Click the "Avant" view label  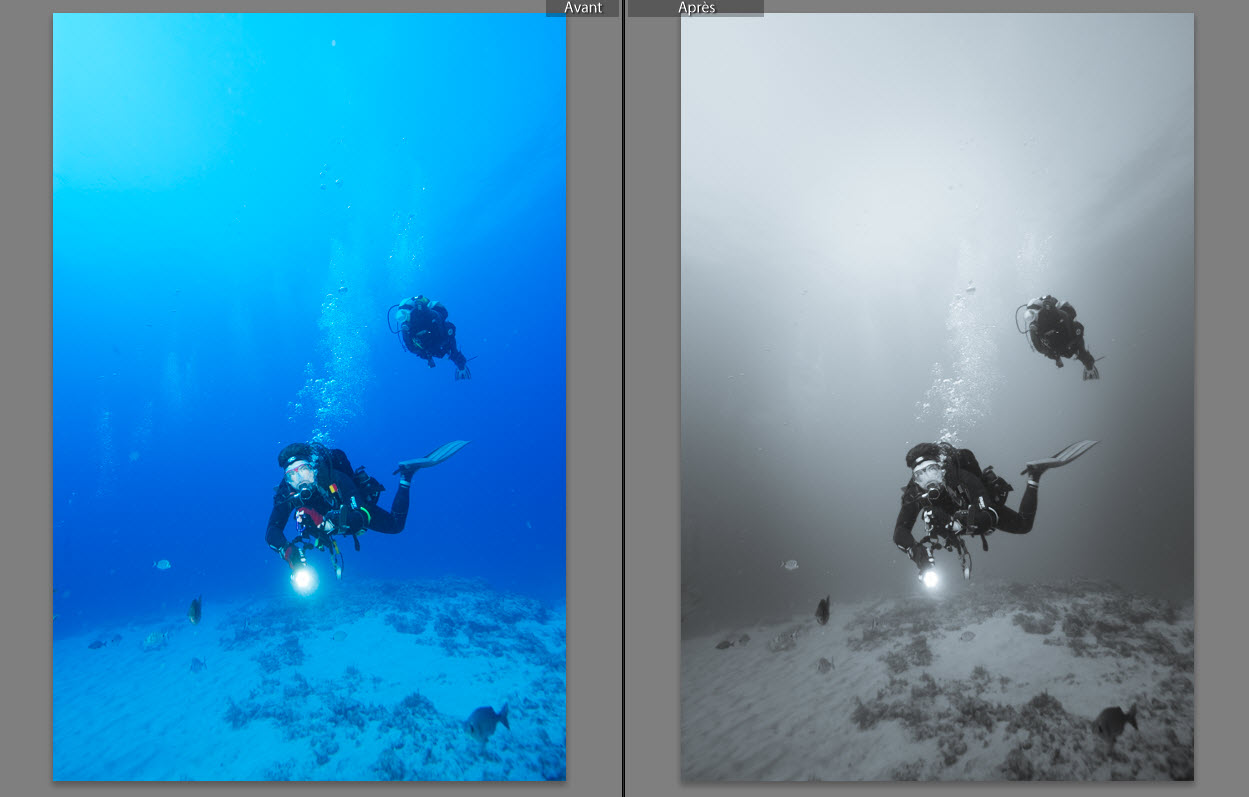click(x=583, y=8)
